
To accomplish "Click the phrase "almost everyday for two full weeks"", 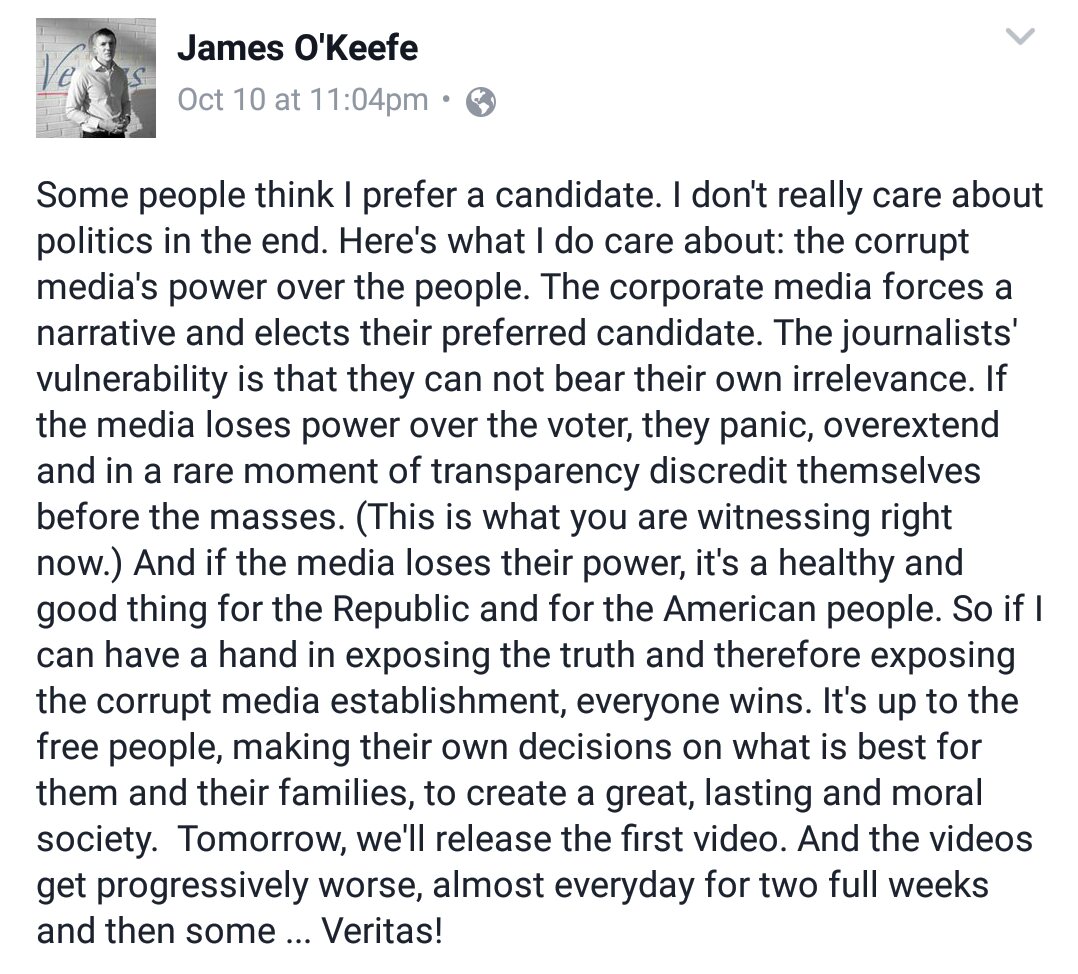I will point(710,885).
